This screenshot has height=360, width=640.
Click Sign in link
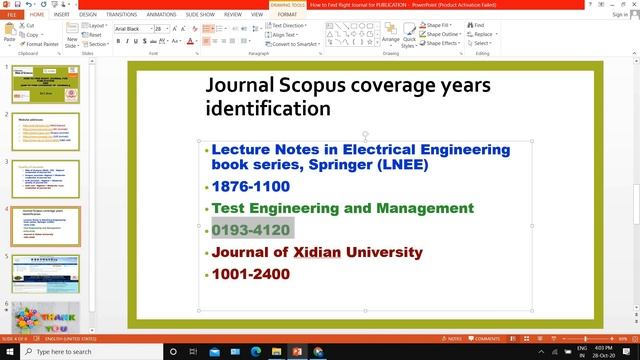click(x=620, y=15)
